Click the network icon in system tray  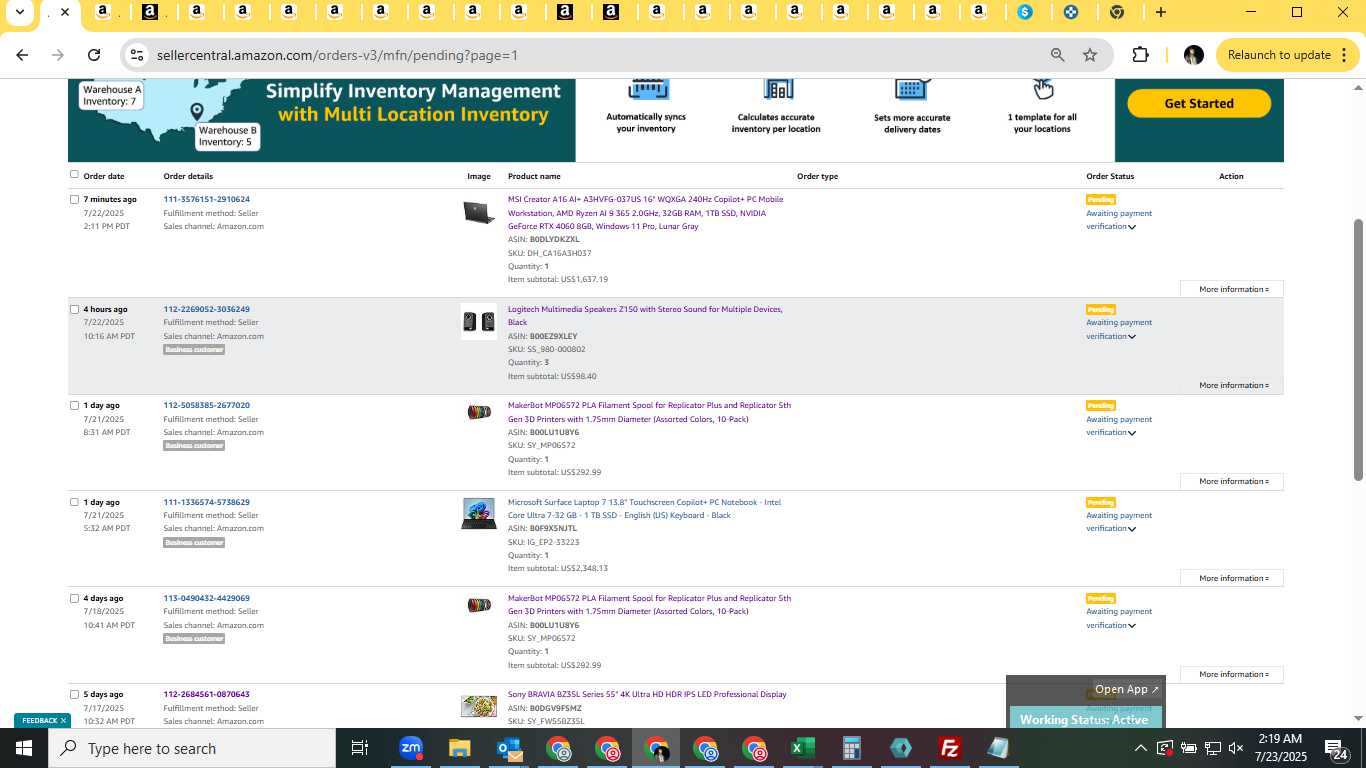click(1212, 748)
